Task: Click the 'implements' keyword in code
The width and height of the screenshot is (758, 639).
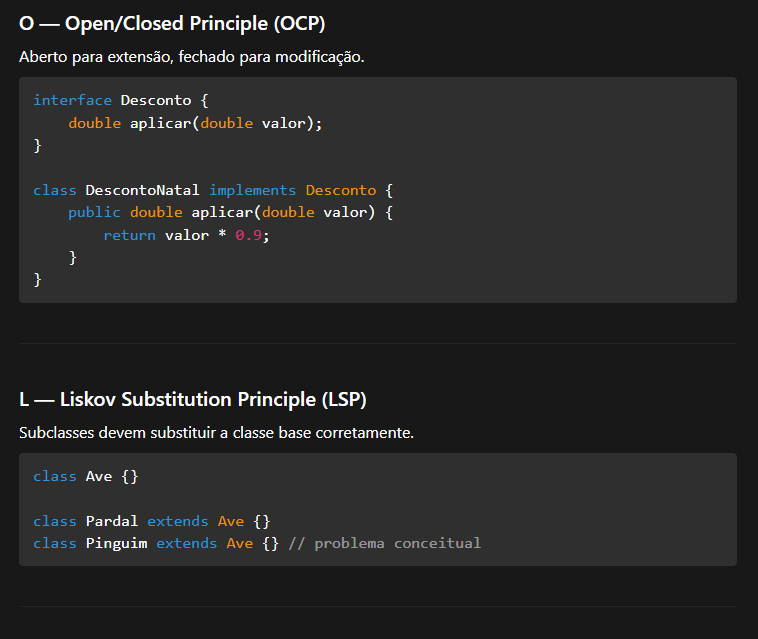Action: 252,190
